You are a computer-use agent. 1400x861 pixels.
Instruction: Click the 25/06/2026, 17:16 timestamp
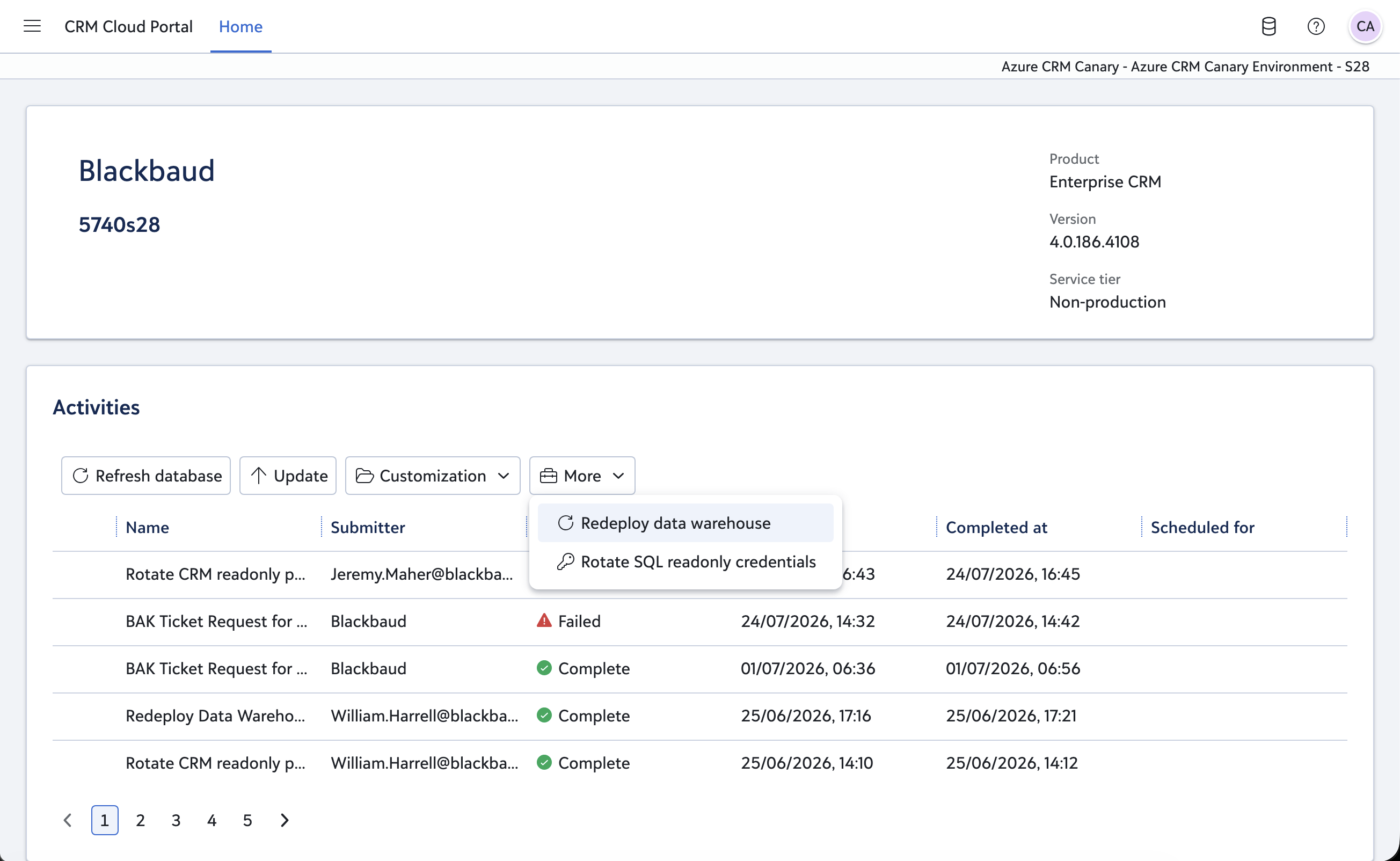coord(806,715)
